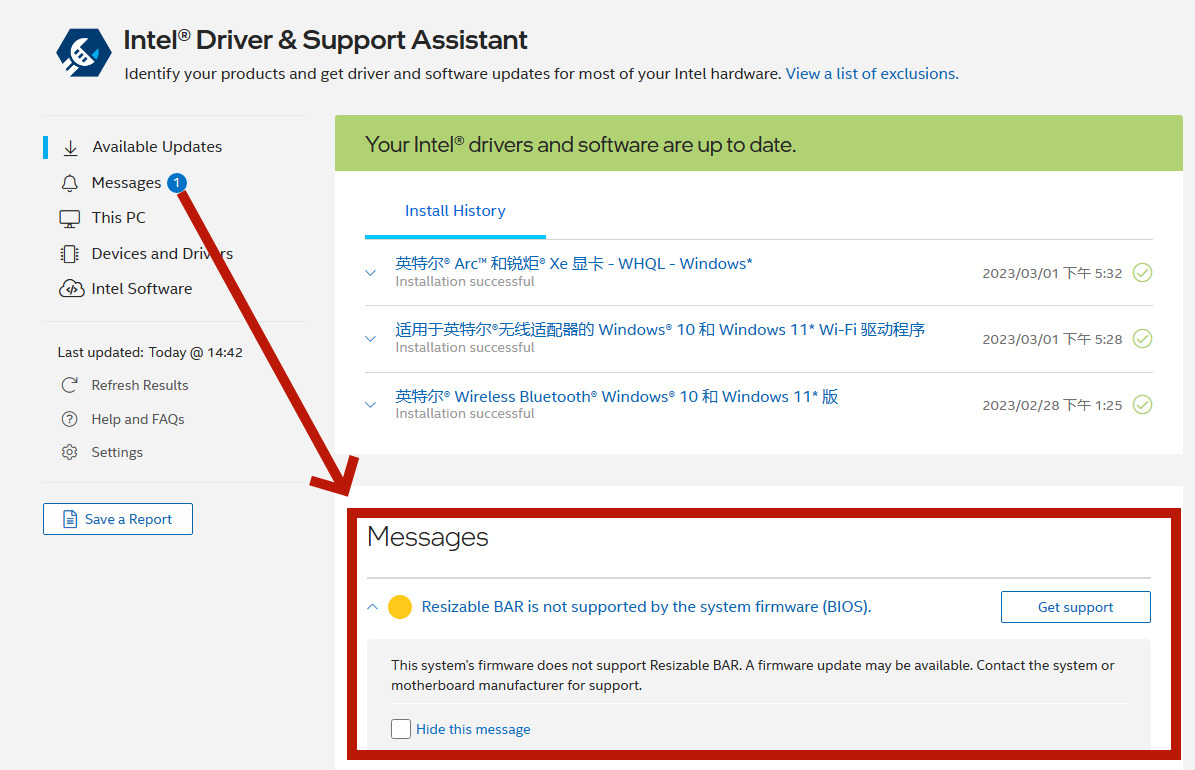
Task: Expand the Wi-Fi driver install entry
Action: click(371, 338)
